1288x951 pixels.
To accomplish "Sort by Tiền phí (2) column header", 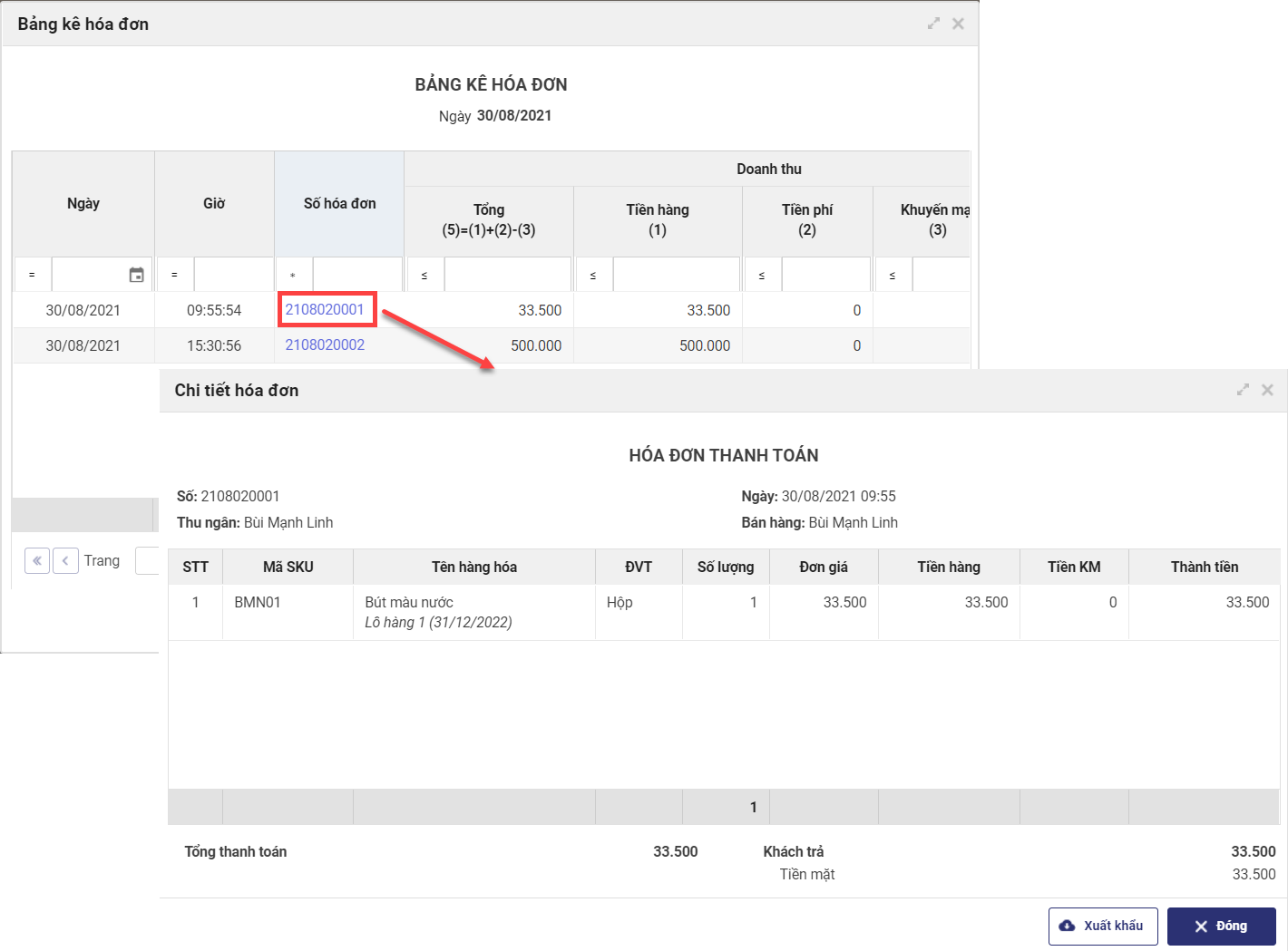I will point(807,220).
